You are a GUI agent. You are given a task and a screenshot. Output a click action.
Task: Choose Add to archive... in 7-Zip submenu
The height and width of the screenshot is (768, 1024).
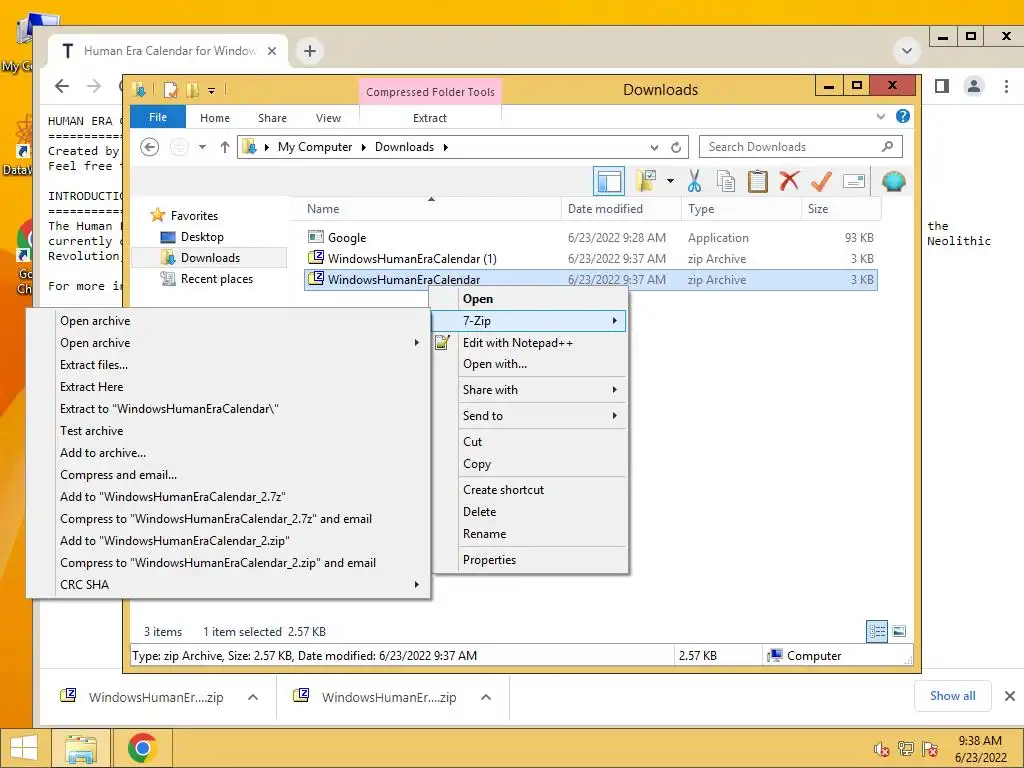click(228, 453)
